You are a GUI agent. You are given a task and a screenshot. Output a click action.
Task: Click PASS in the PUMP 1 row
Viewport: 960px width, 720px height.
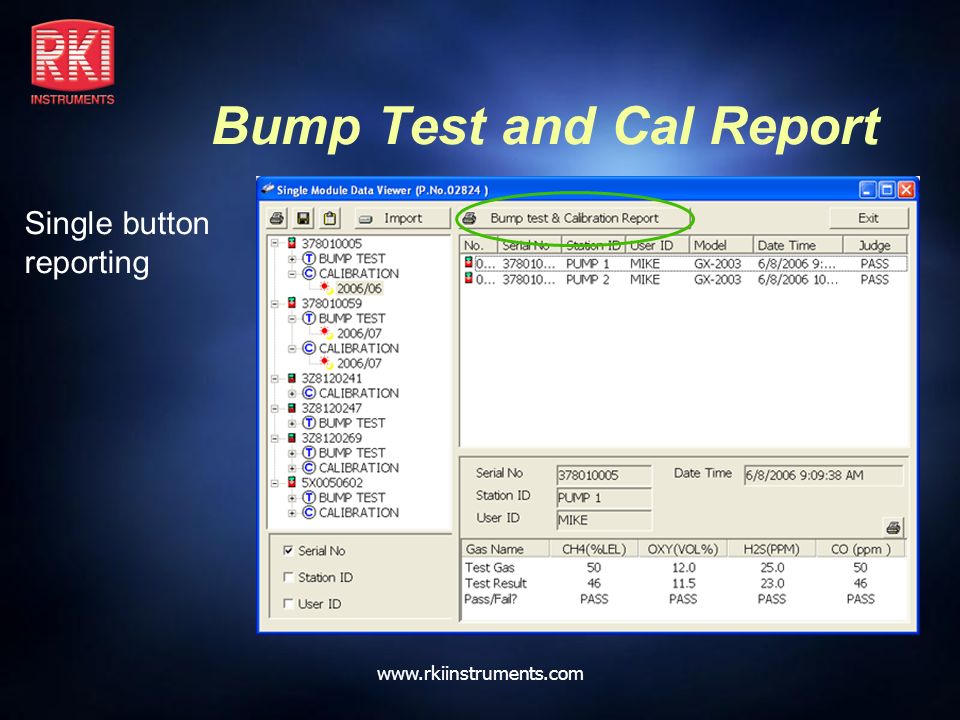coord(874,263)
